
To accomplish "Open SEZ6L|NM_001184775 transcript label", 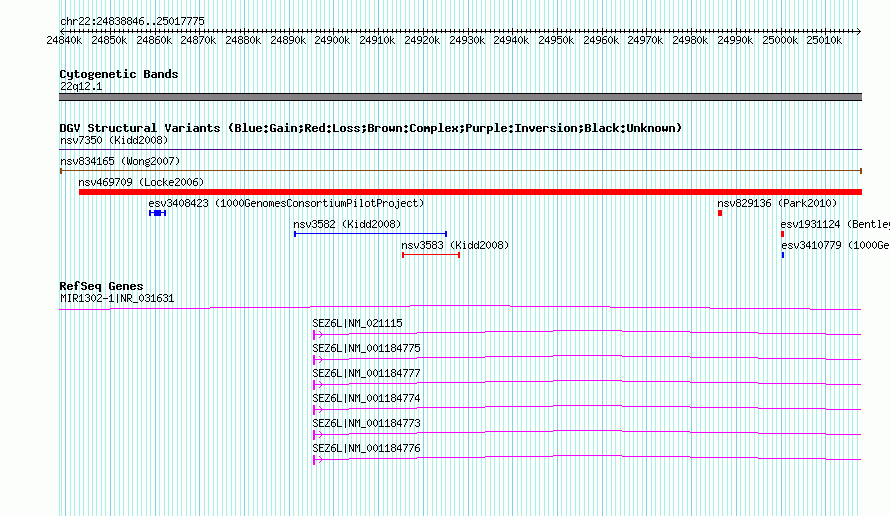I will click(366, 348).
